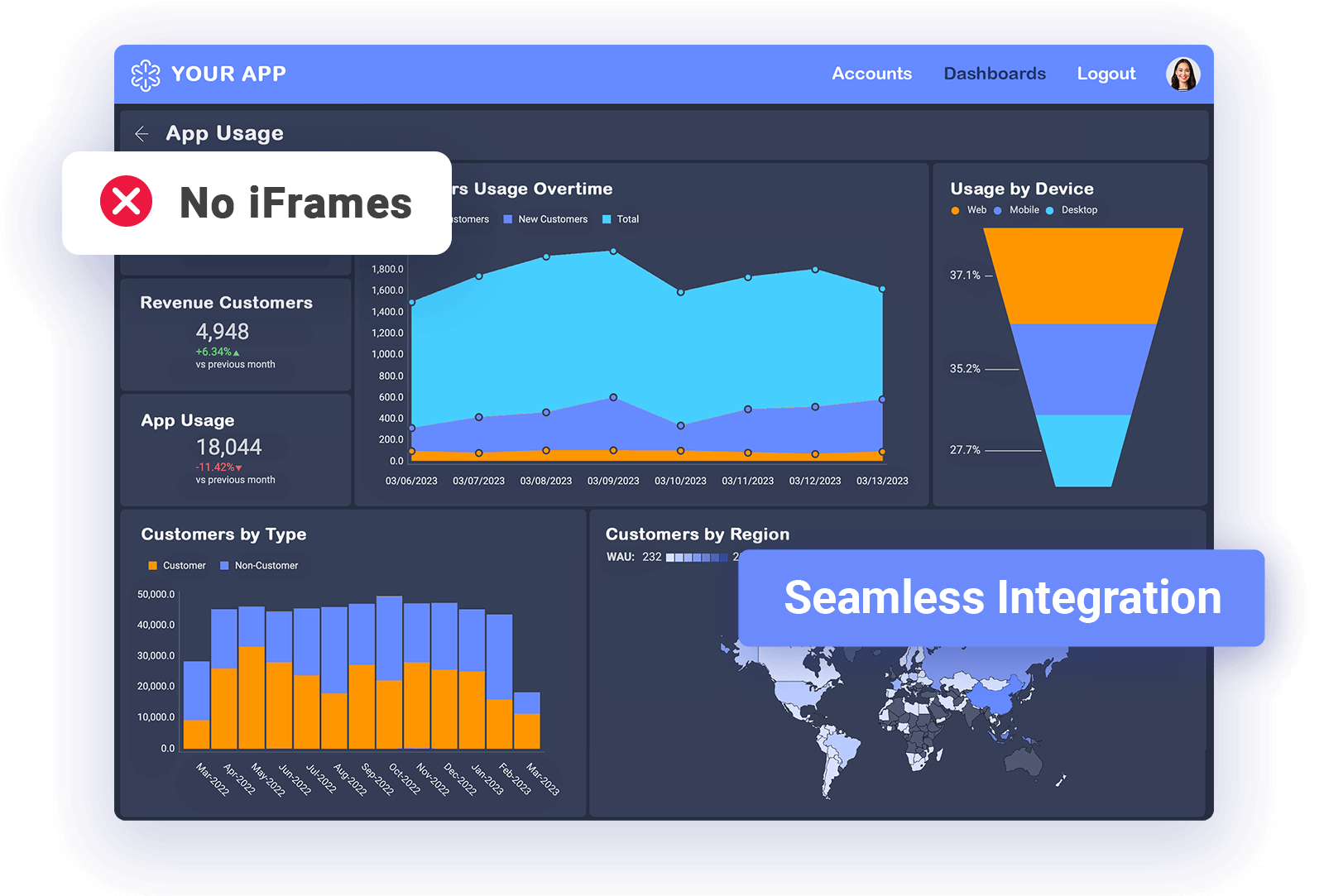Click the Total data point at 03/09/2023
The image size is (1324, 896).
[x=613, y=252]
